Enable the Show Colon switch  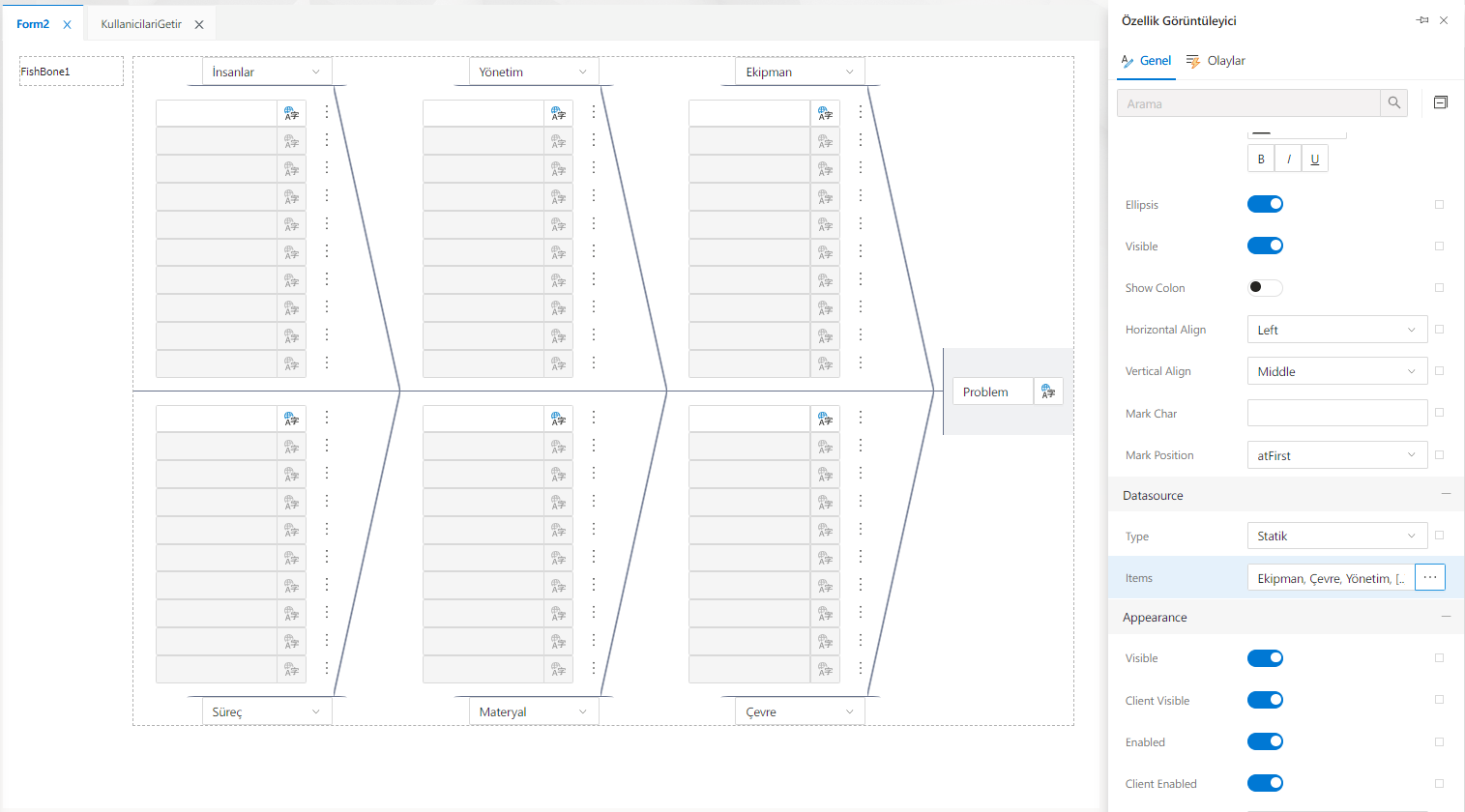1265,287
